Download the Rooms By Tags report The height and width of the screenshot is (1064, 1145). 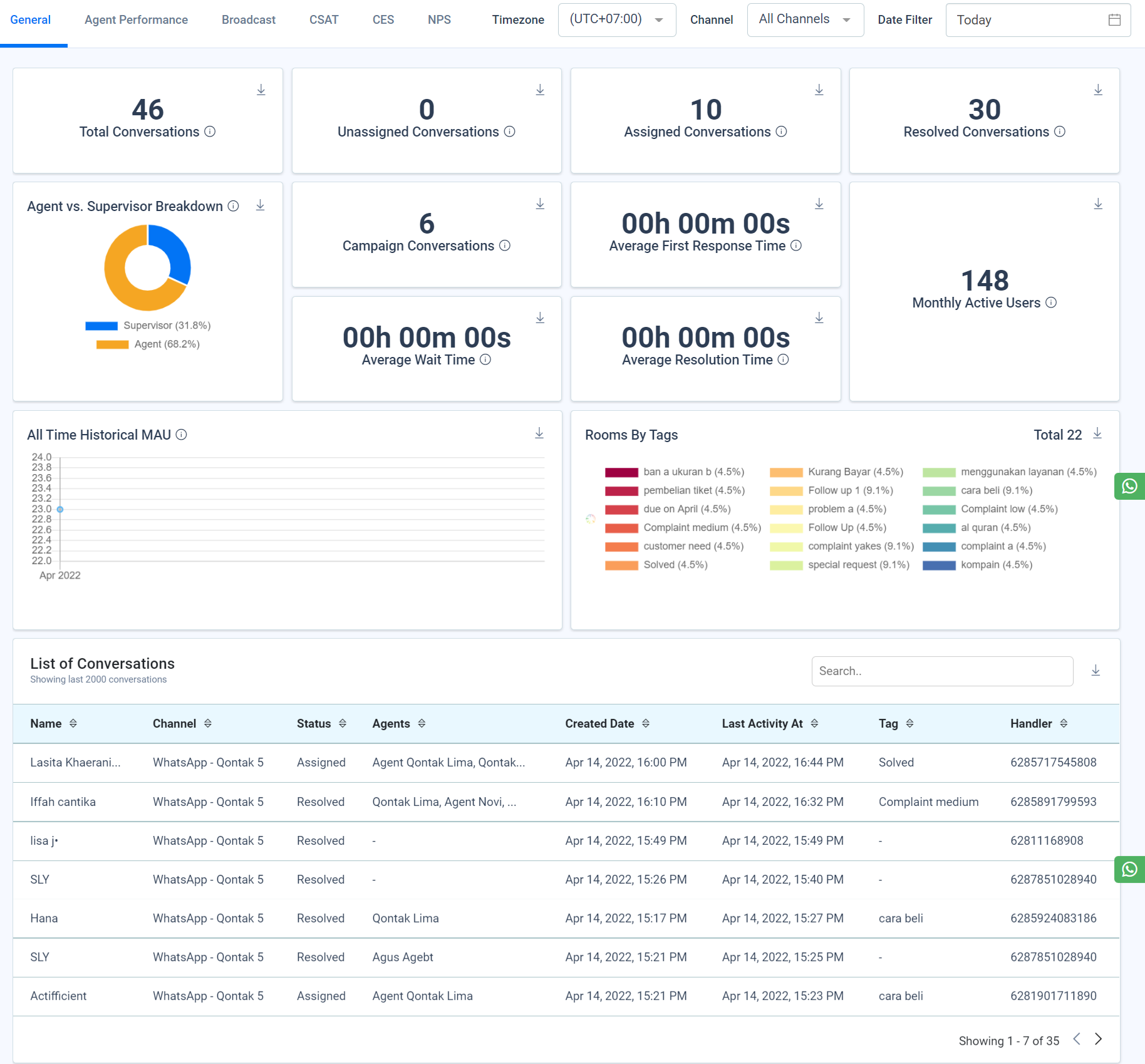click(1097, 433)
